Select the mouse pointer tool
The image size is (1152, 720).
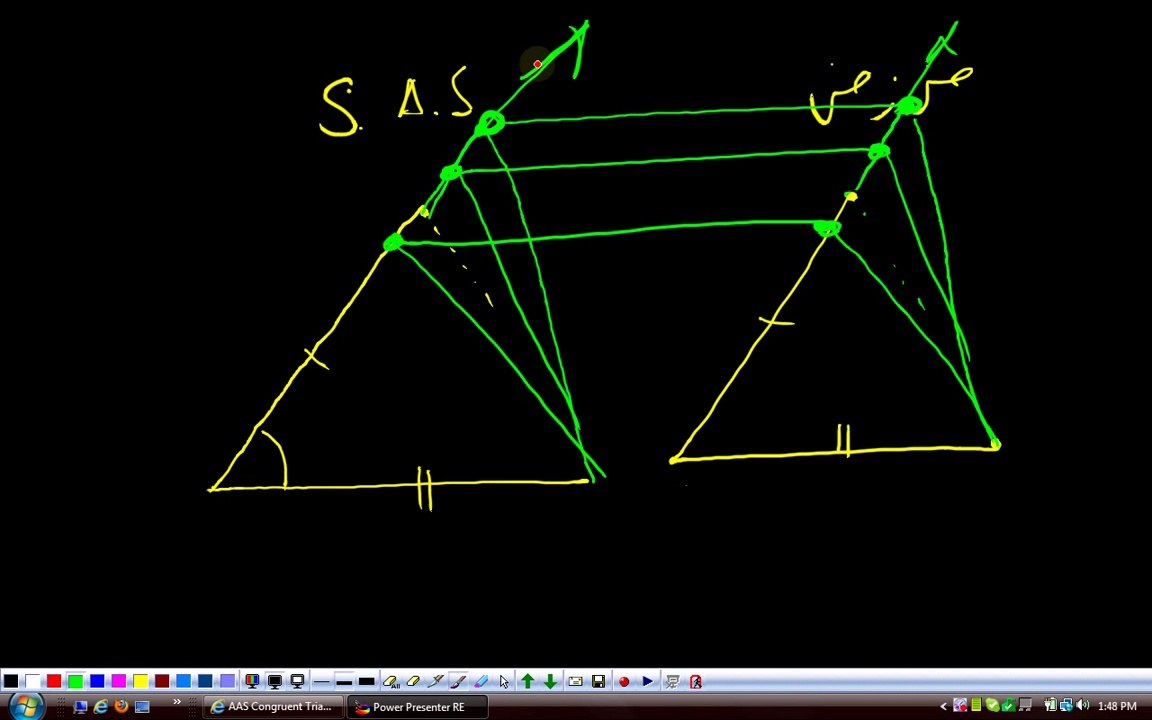click(x=504, y=682)
